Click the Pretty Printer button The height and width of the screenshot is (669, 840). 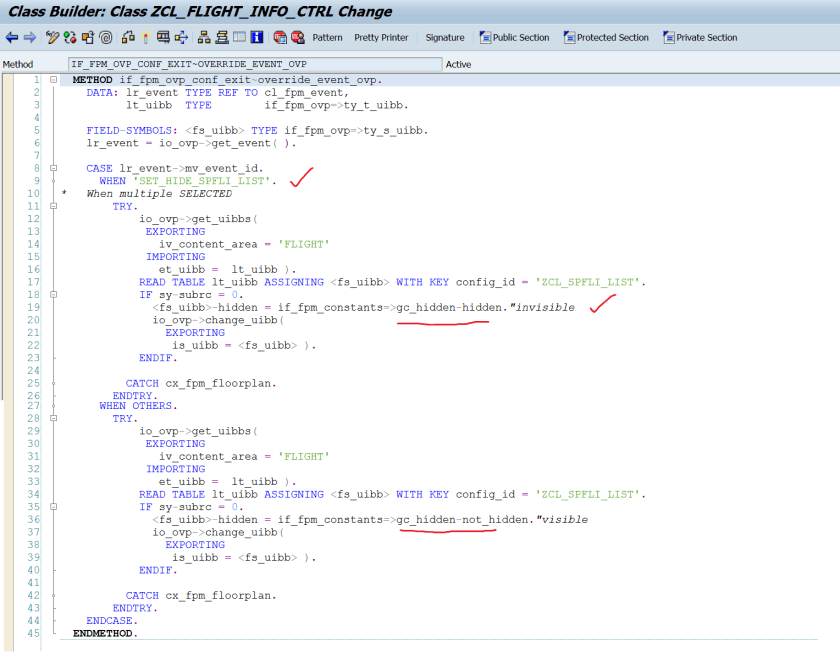pos(381,38)
